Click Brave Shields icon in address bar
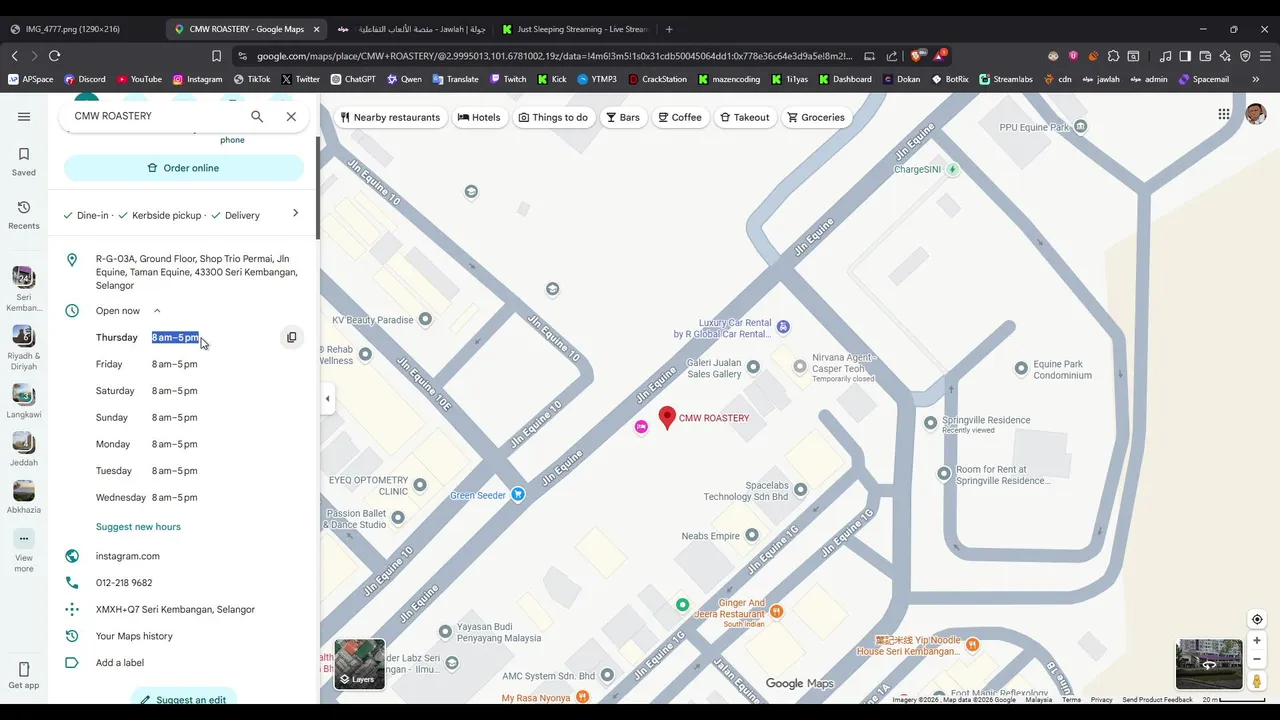Viewport: 1280px width, 720px height. pyautogui.click(x=915, y=56)
